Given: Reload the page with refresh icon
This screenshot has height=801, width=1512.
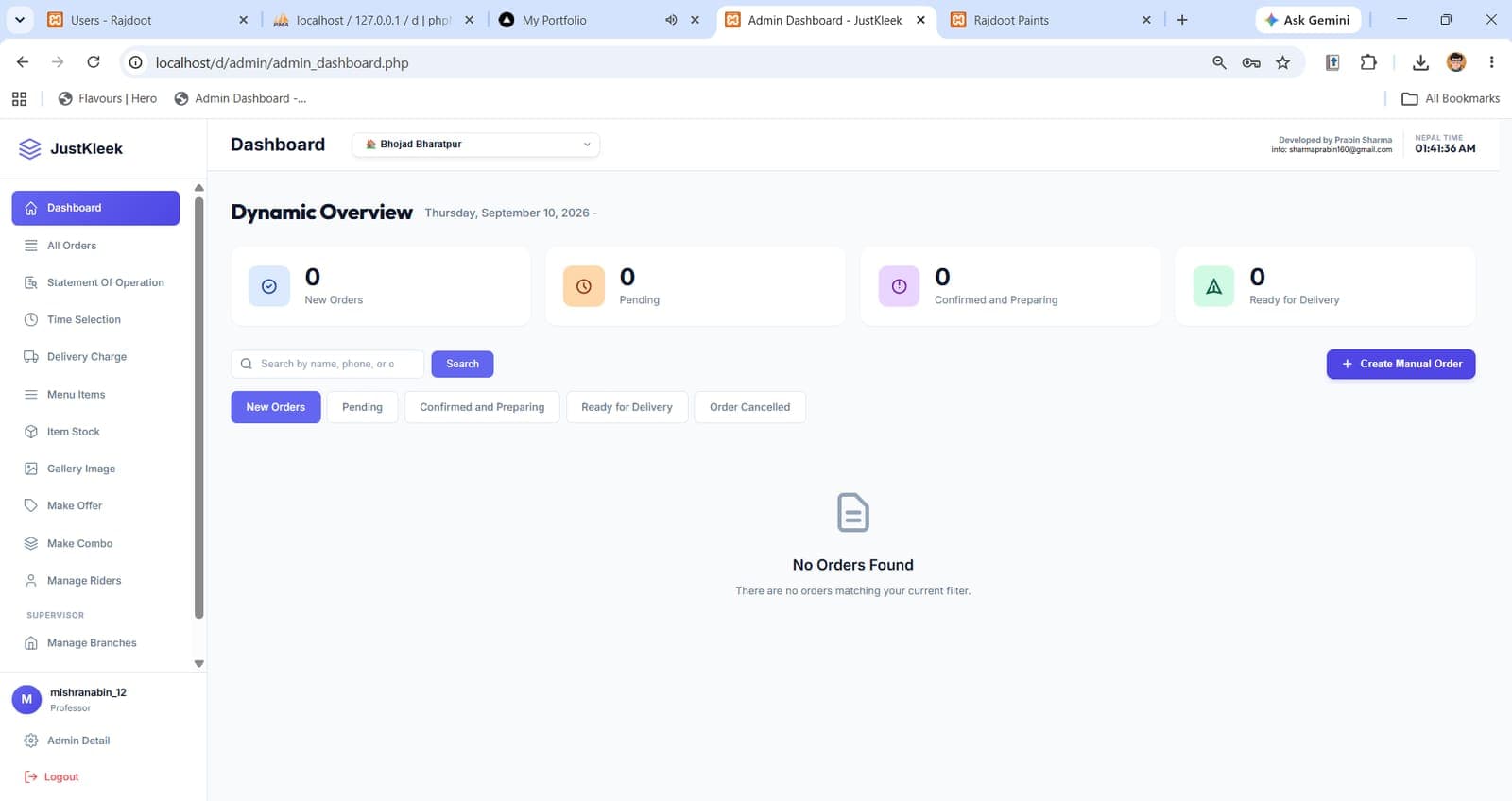Looking at the screenshot, I should [x=94, y=62].
